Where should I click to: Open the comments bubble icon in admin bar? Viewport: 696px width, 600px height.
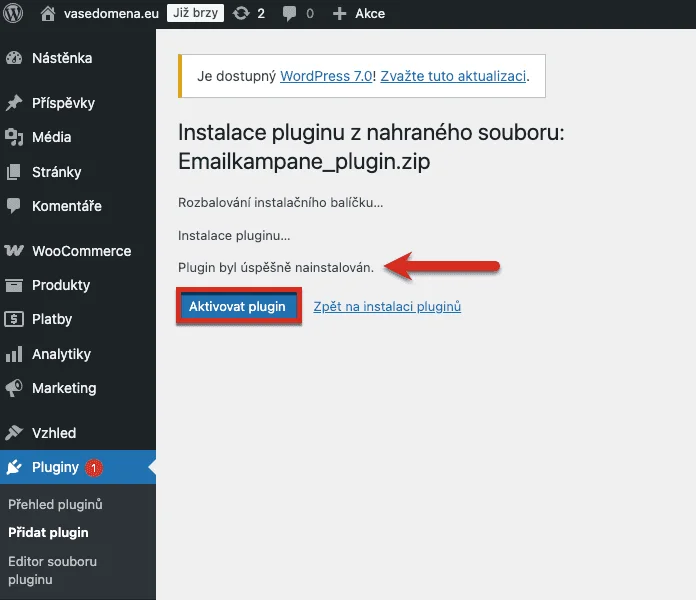click(289, 14)
